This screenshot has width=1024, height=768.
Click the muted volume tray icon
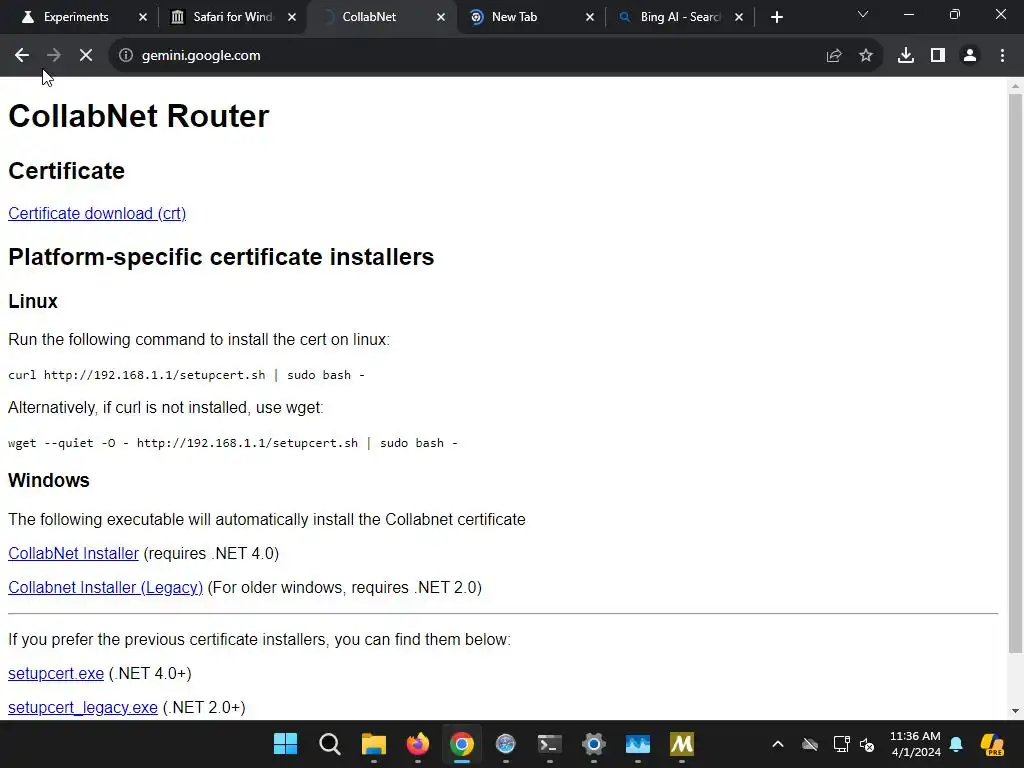click(x=867, y=744)
